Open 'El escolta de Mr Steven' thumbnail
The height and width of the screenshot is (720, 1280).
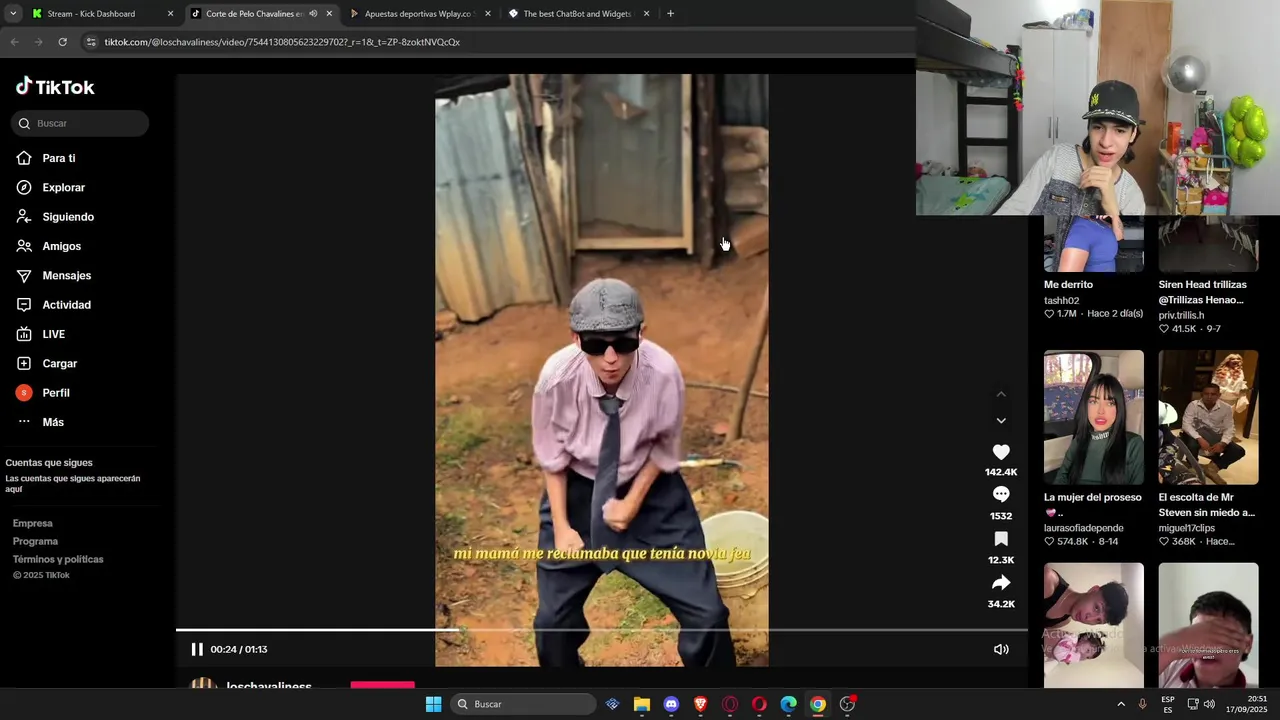pos(1208,417)
